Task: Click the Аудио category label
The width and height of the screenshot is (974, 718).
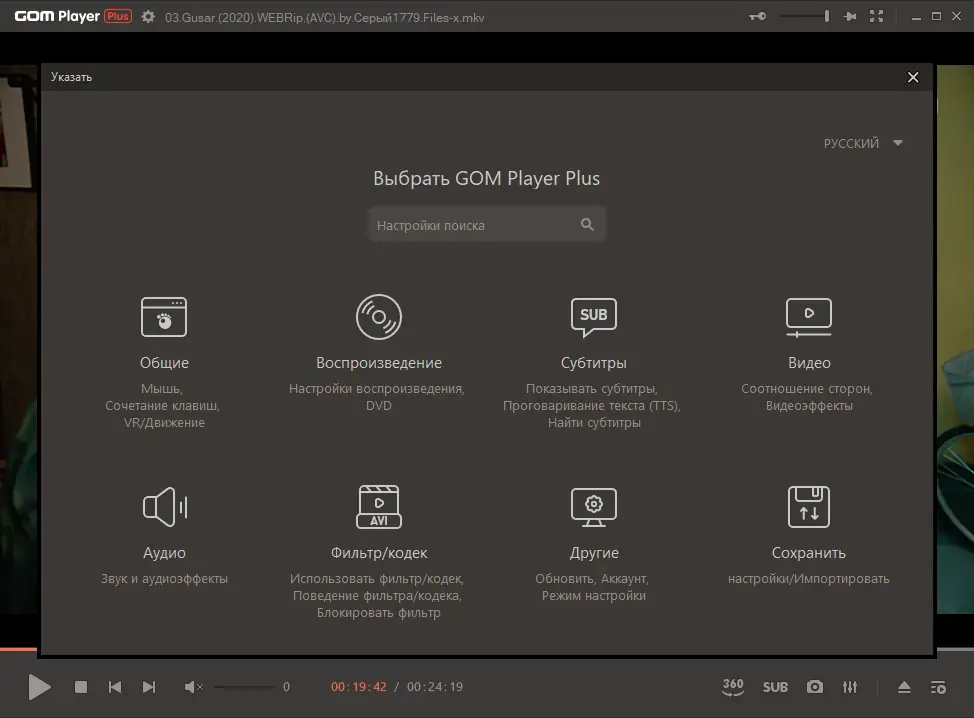Action: pos(164,553)
